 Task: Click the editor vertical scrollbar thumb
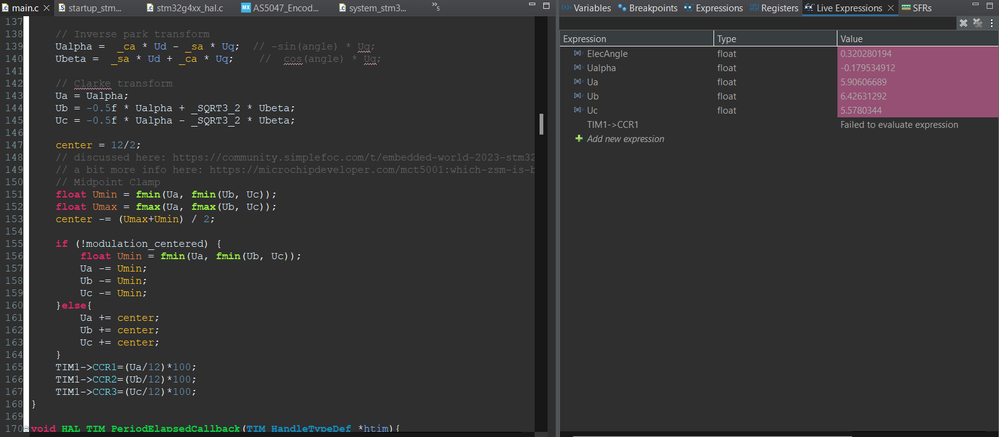click(x=542, y=124)
